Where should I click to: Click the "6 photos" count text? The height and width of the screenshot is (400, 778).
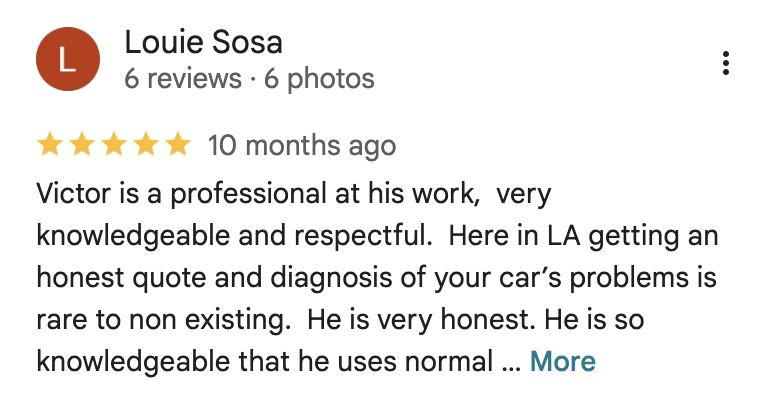(319, 79)
